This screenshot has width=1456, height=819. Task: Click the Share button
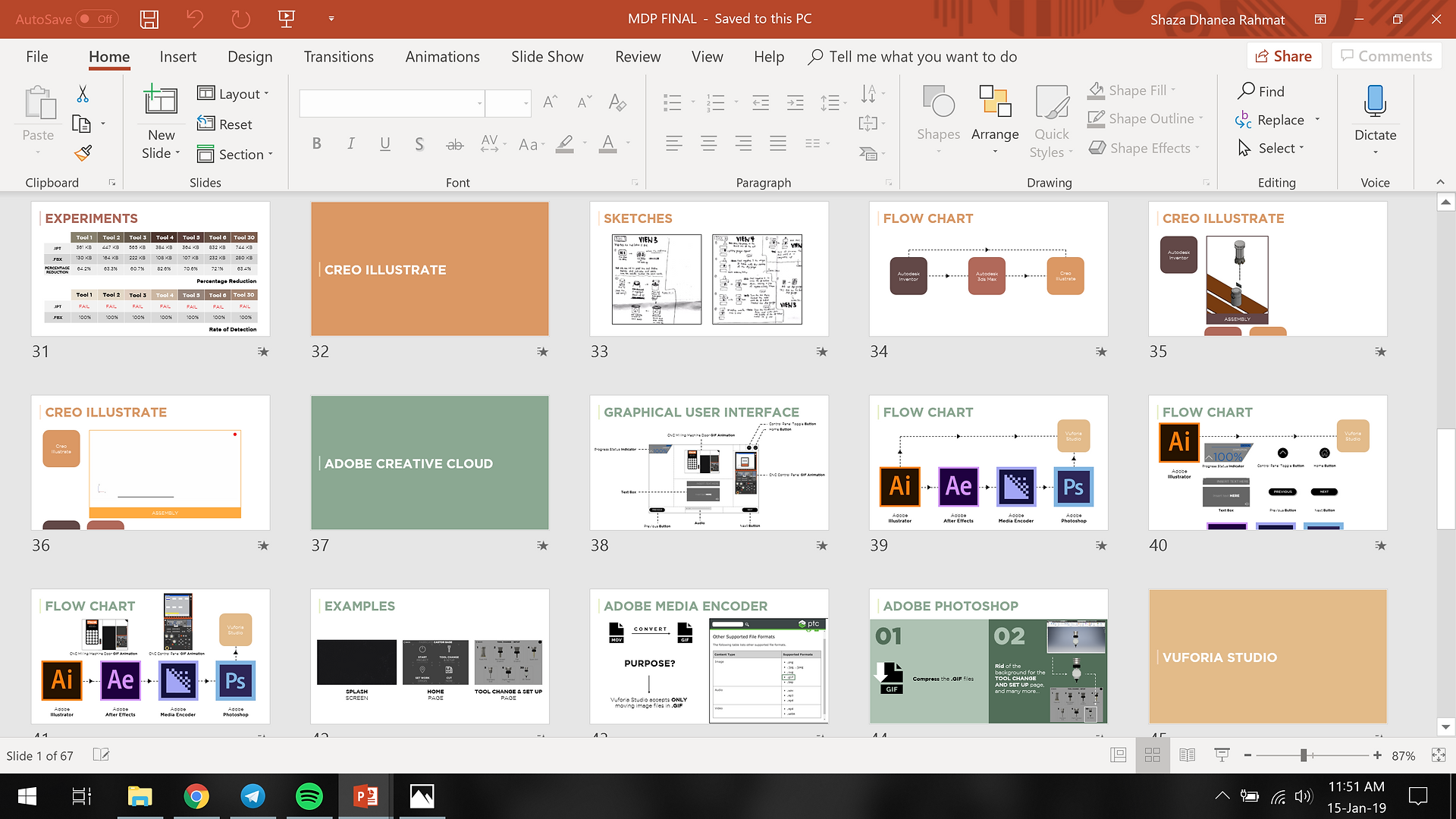1284,56
